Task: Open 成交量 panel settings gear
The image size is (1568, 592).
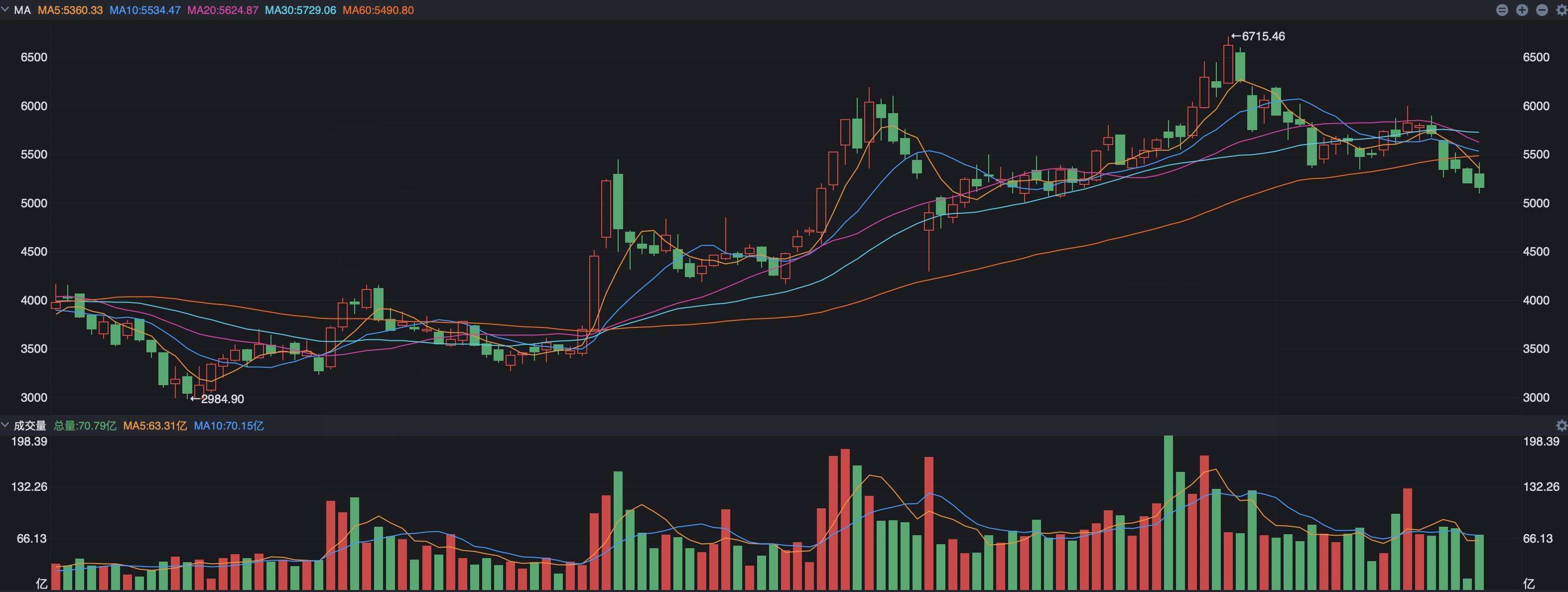Action: [x=1562, y=425]
